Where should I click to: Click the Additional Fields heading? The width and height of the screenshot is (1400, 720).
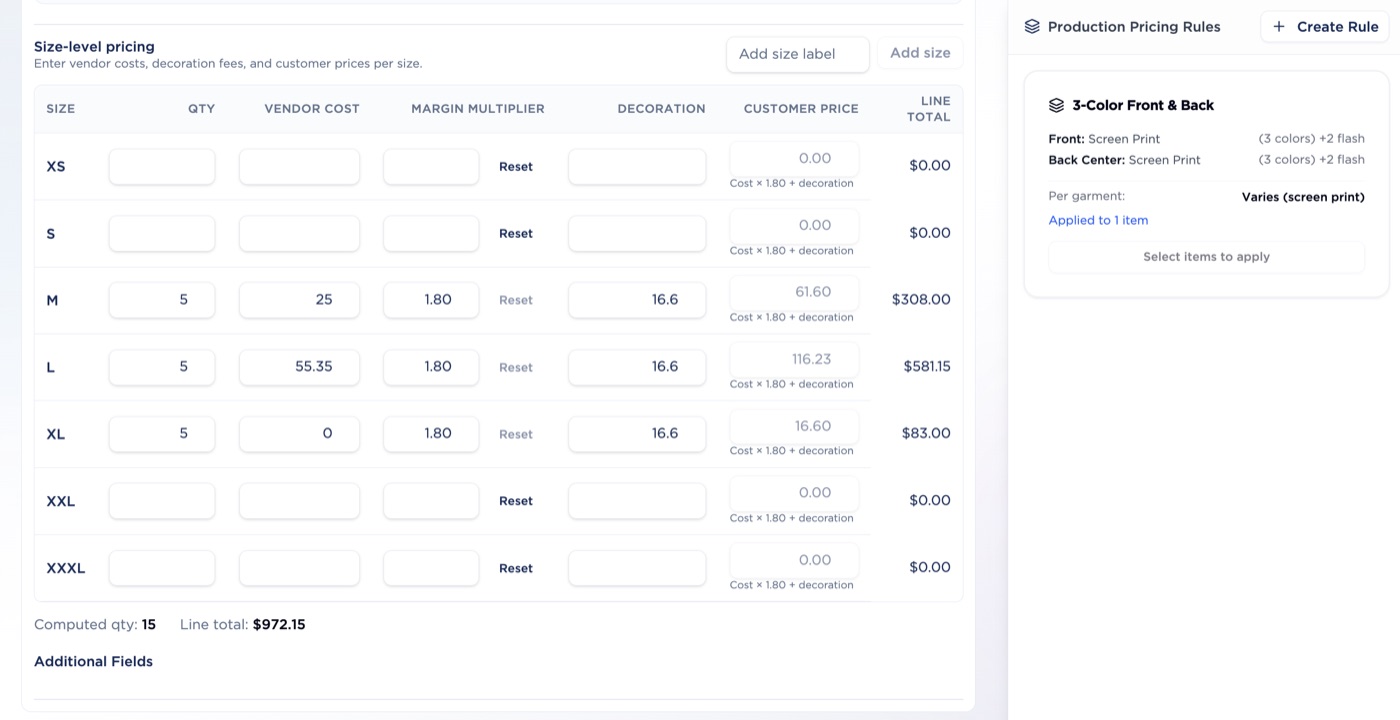[93, 661]
